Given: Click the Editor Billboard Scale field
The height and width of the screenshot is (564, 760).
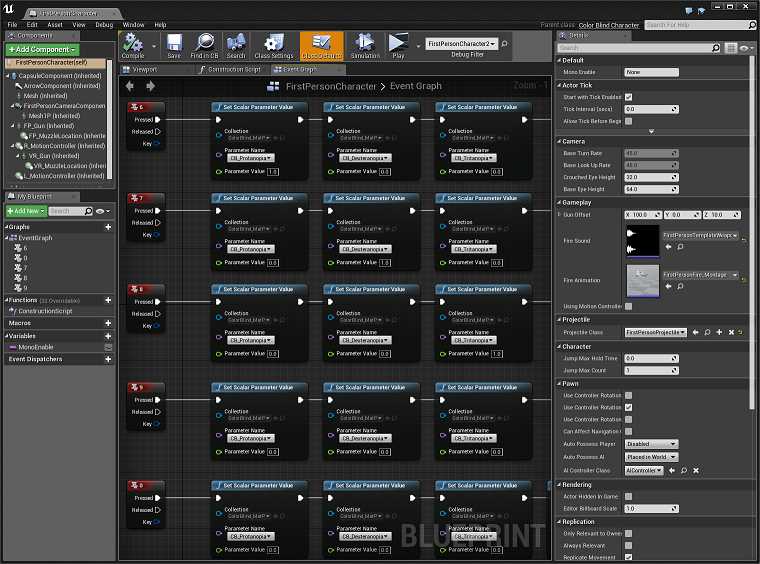Looking at the screenshot, I should pos(651,509).
